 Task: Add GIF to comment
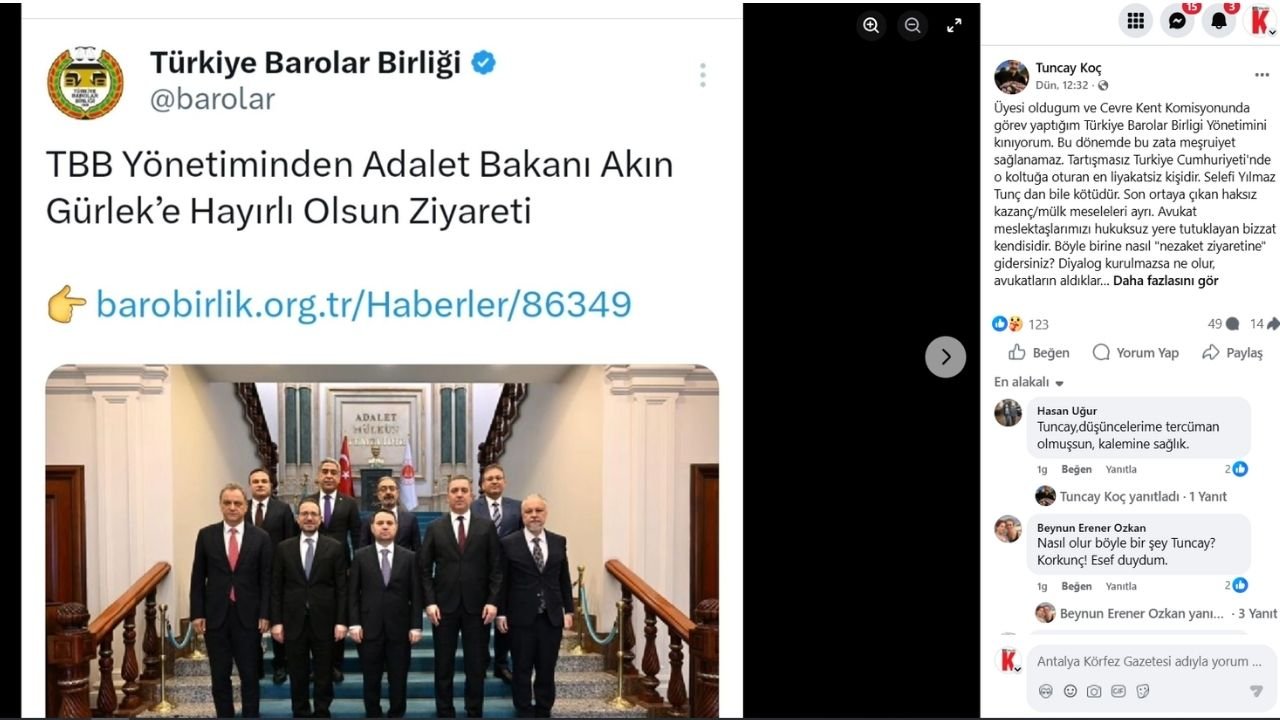click(1118, 691)
